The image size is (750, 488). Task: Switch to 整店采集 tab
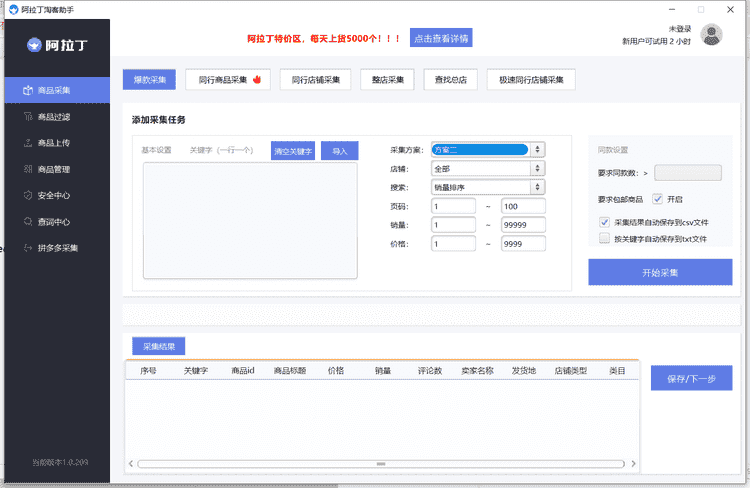pyautogui.click(x=387, y=79)
